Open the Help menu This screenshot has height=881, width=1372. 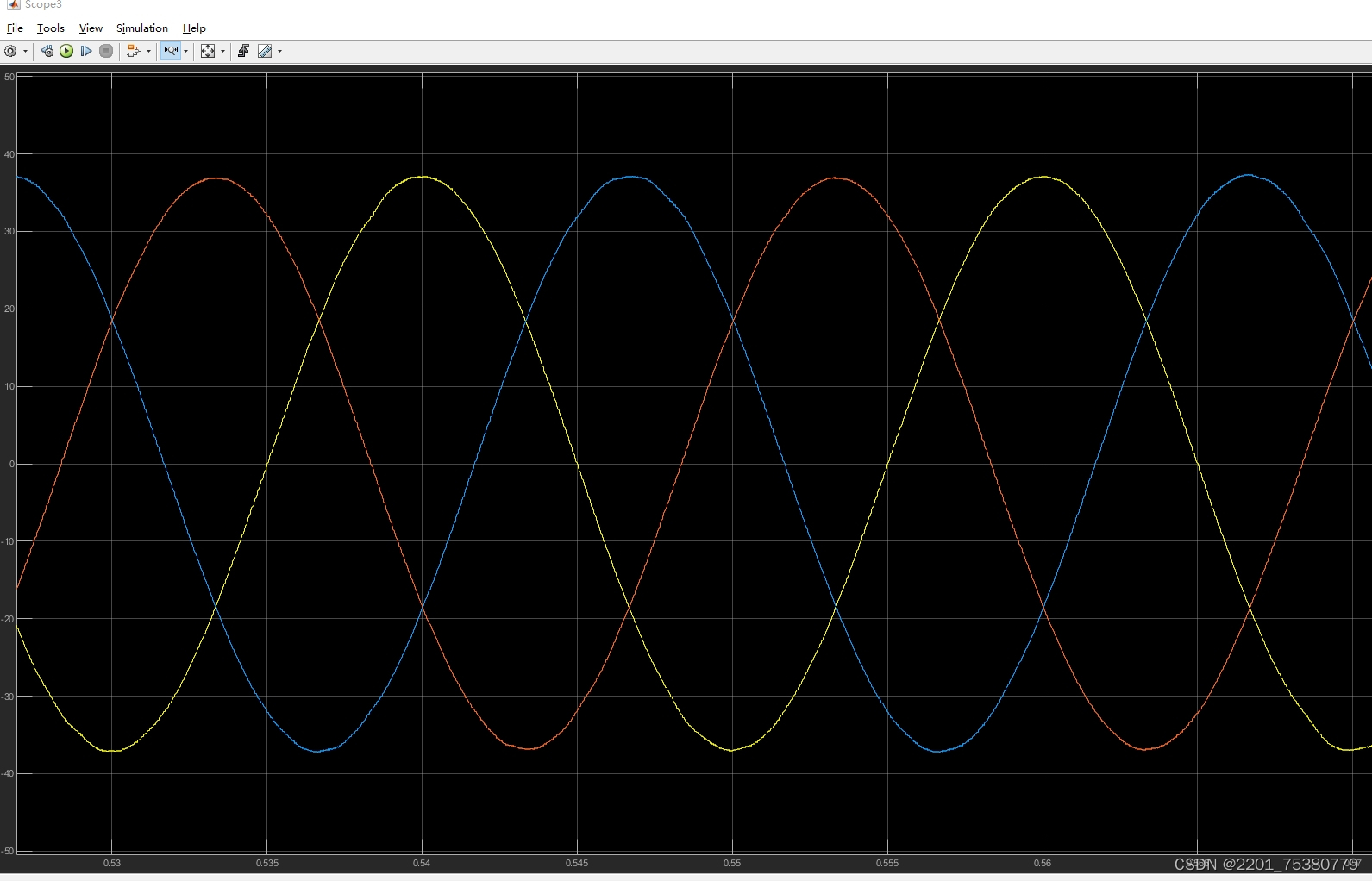pyautogui.click(x=194, y=28)
